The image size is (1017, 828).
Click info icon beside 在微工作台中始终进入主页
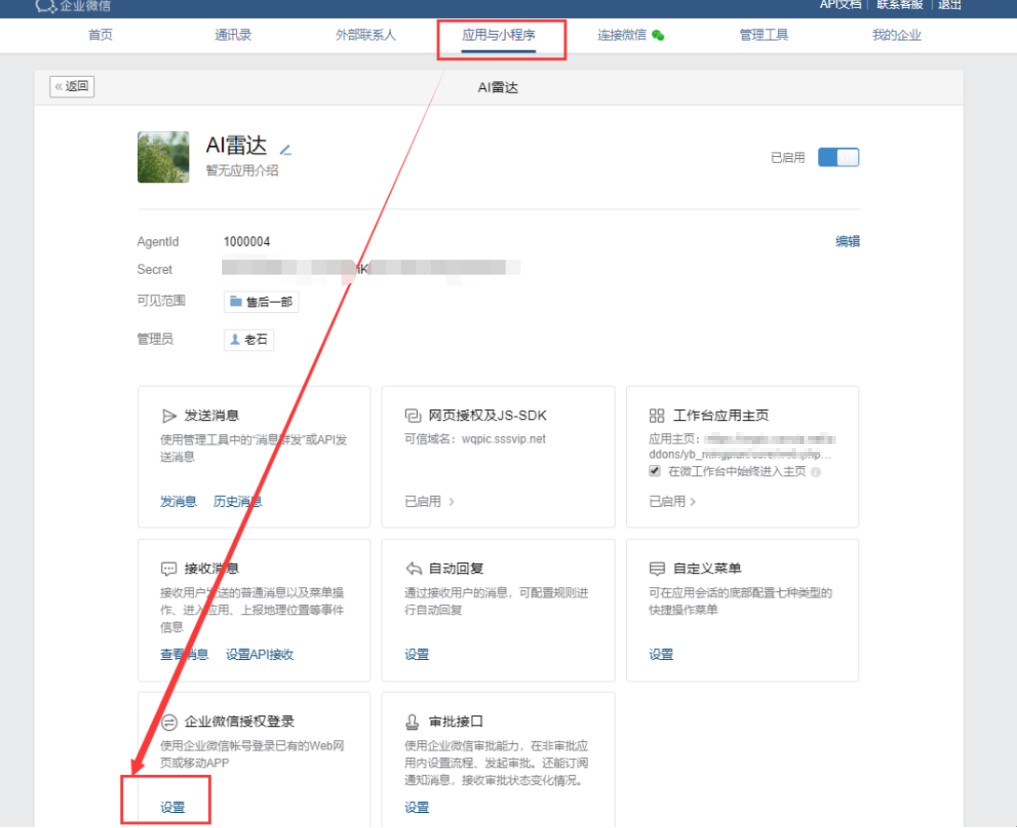click(816, 472)
